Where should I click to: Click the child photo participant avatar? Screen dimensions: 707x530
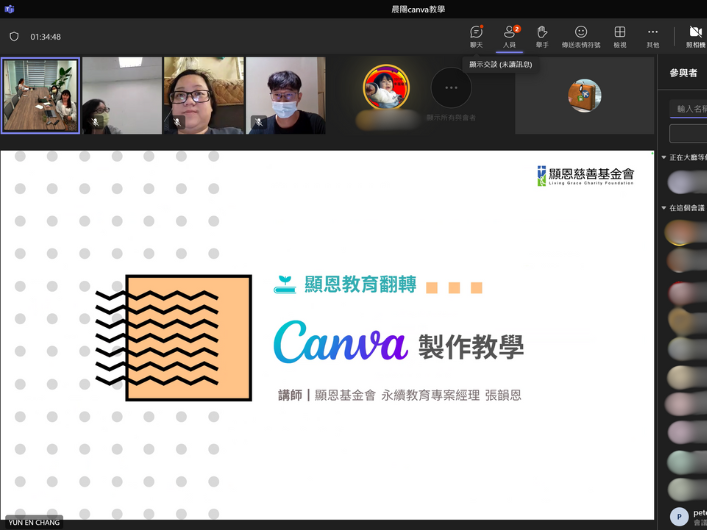tap(386, 87)
